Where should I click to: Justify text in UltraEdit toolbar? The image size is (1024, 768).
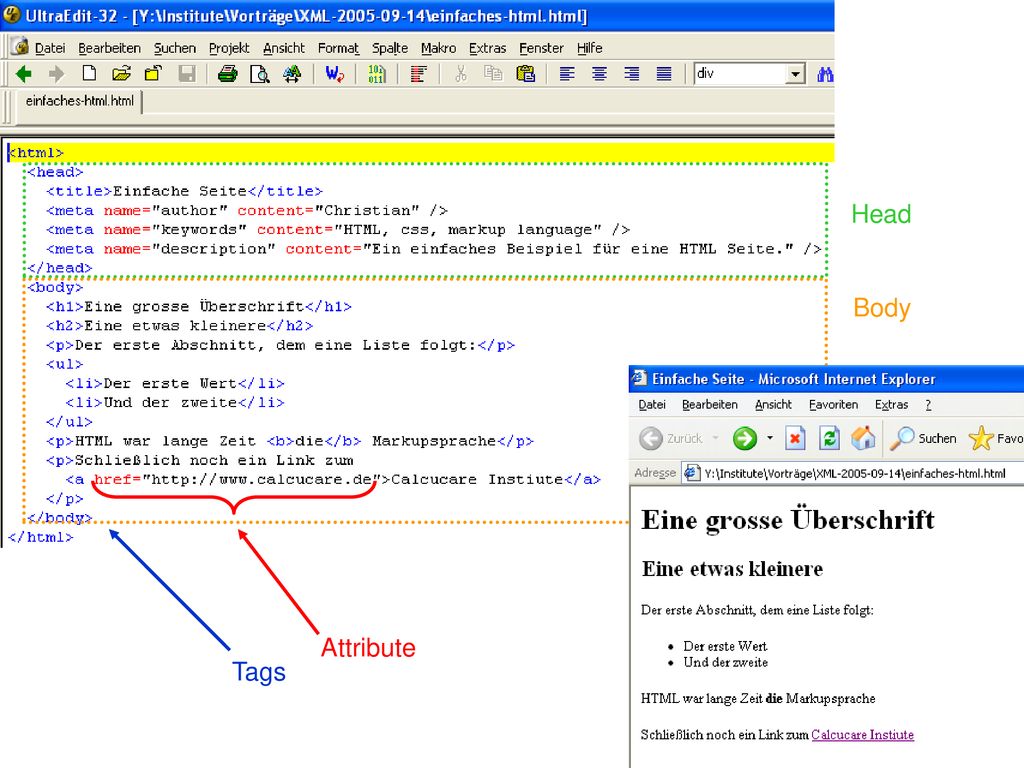664,74
